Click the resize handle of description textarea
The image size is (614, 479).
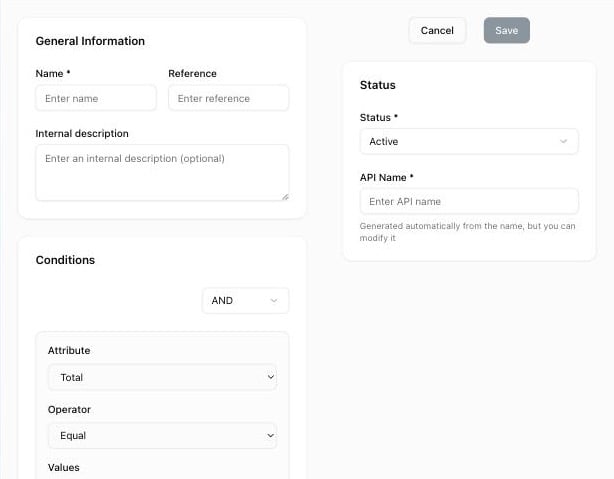[x=285, y=197]
